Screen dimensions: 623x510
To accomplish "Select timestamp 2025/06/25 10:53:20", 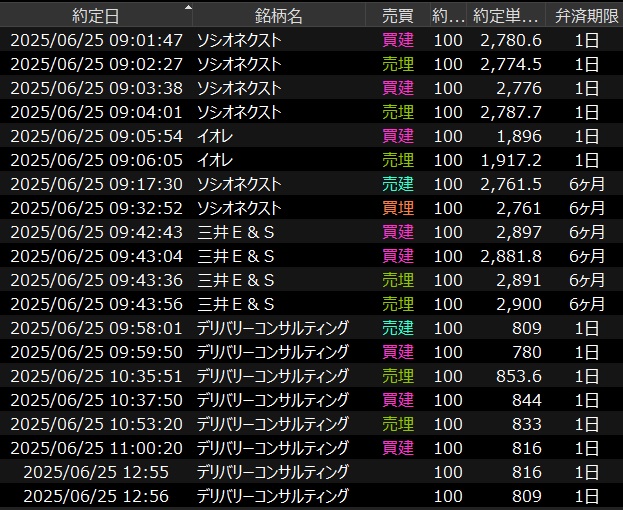I will (x=97, y=424).
